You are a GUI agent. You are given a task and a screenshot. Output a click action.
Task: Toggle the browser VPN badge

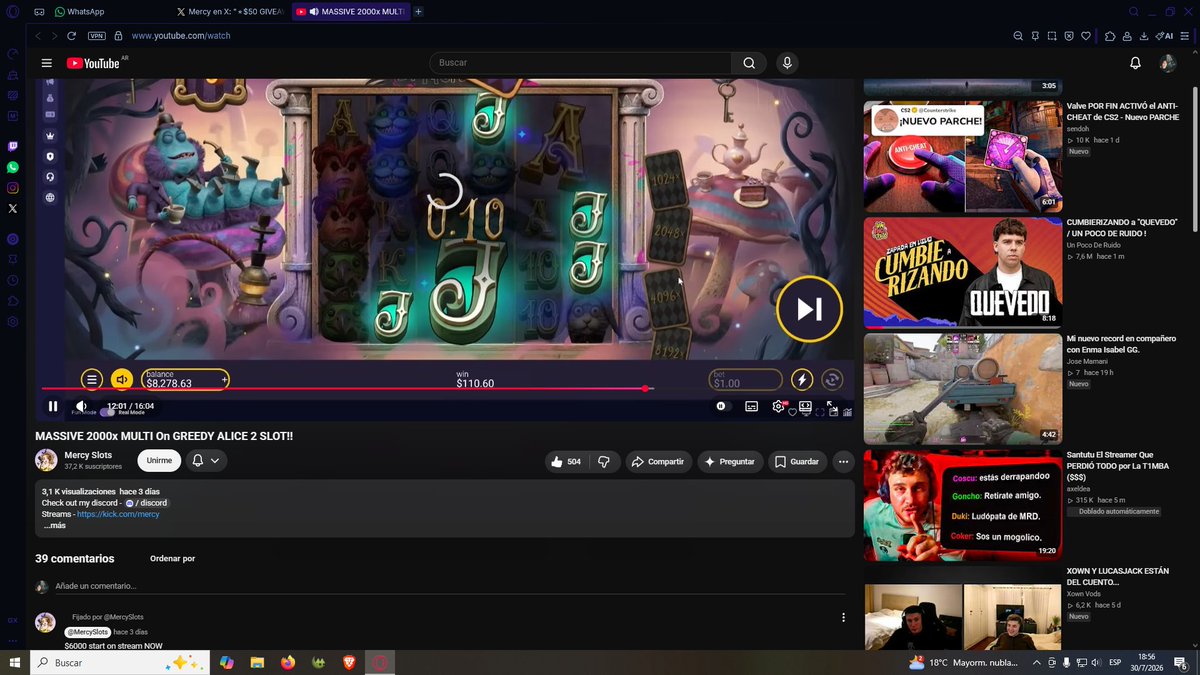click(97, 35)
